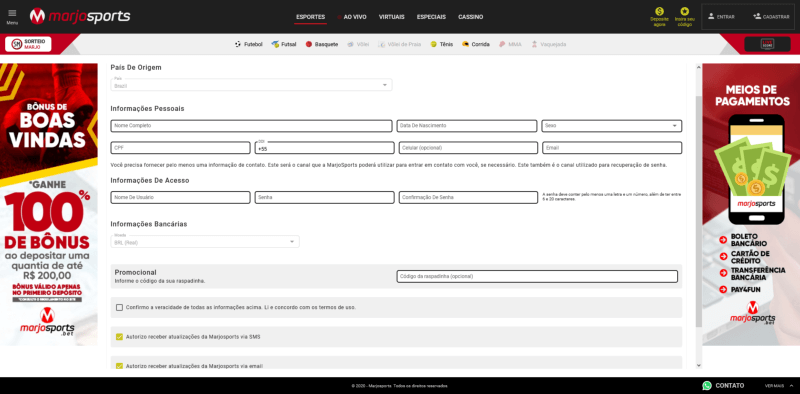The image size is (800, 394).
Task: Focus the Data De Nascimento field
Action: (467, 126)
